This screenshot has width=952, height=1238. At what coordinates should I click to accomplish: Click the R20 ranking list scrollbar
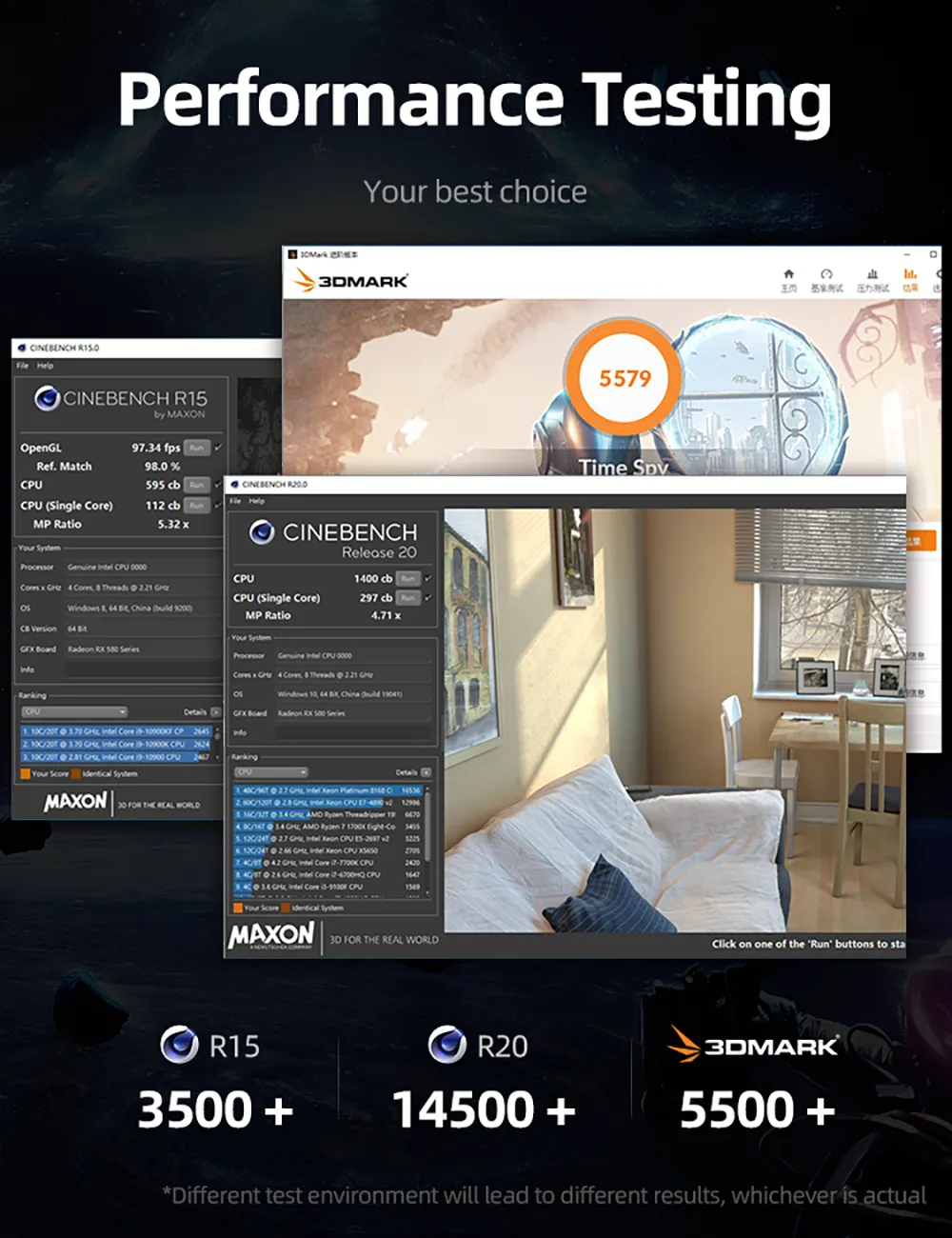coord(427,840)
